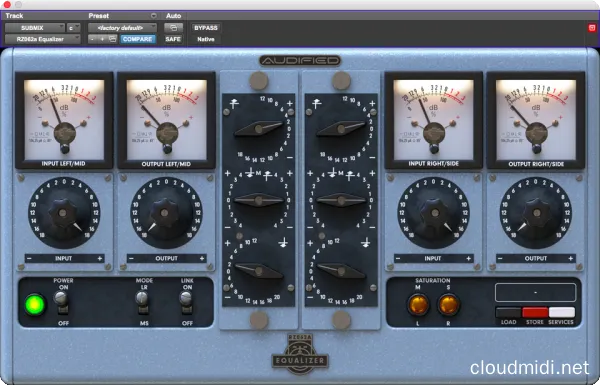Click the plugin automation enable icon under Auto
This screenshot has width=600, height=385.
pos(173,28)
